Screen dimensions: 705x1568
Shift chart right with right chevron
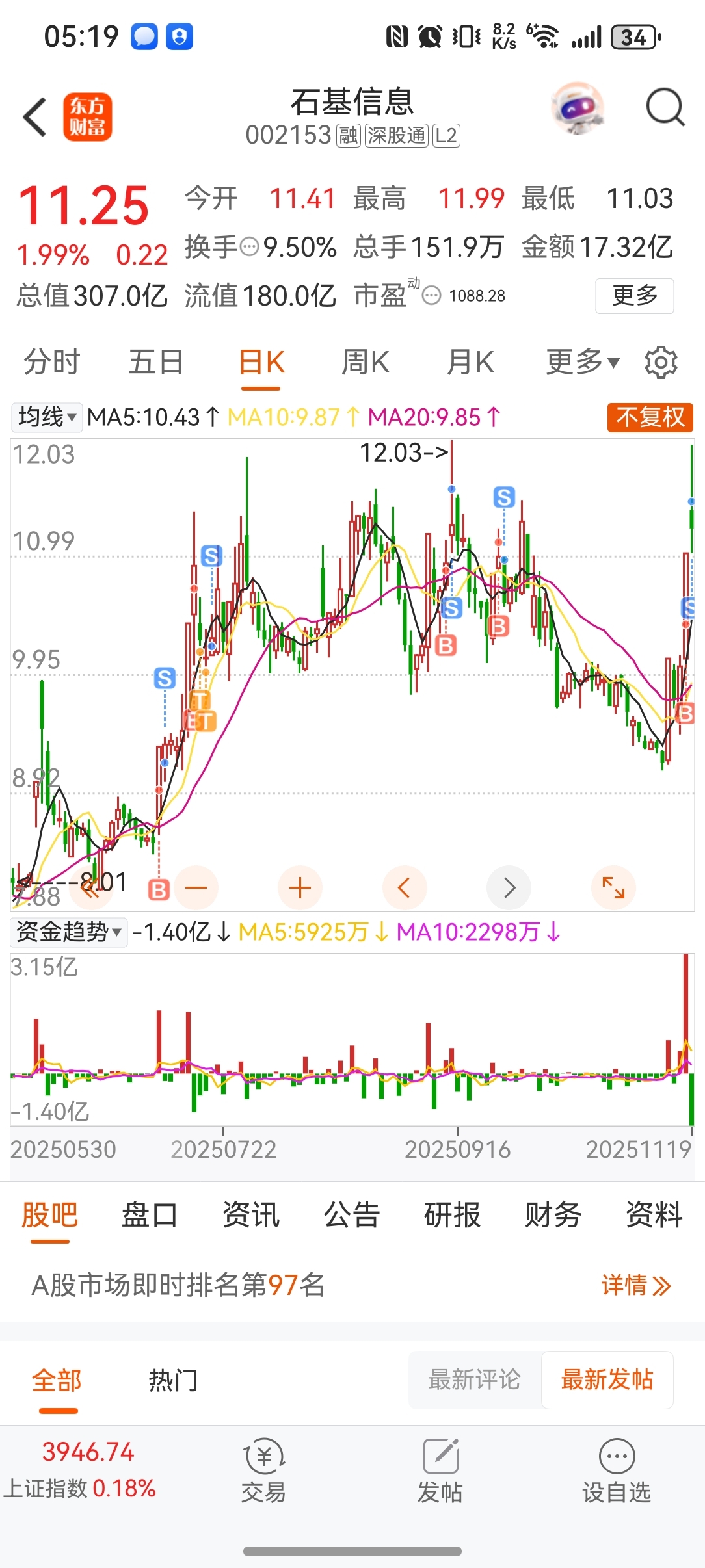[x=509, y=888]
